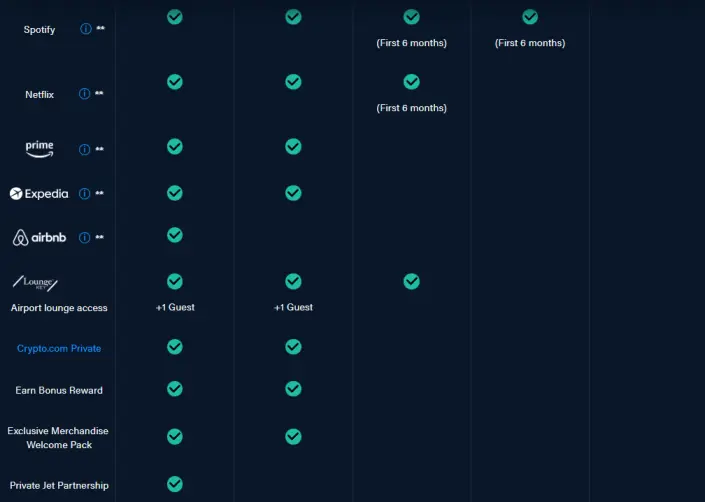Select the Spotify row label

tap(39, 30)
